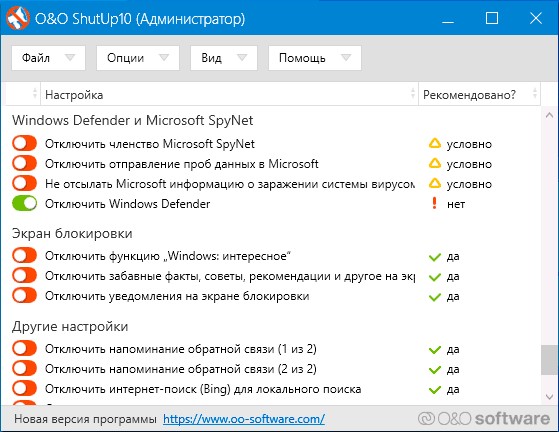Click green checkmark for 'Windows: интересное' row
The width and height of the screenshot is (559, 432).
pyautogui.click(x=435, y=257)
